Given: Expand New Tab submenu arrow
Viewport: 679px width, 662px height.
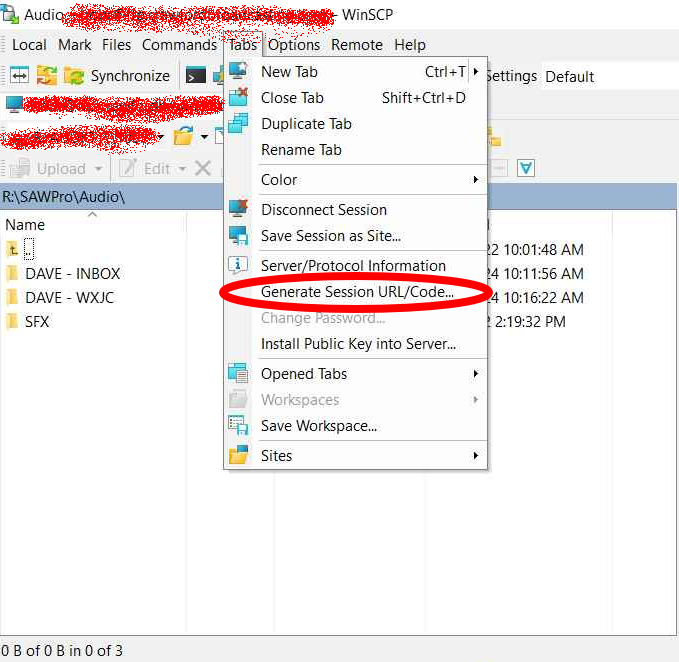Looking at the screenshot, I should click(x=476, y=72).
